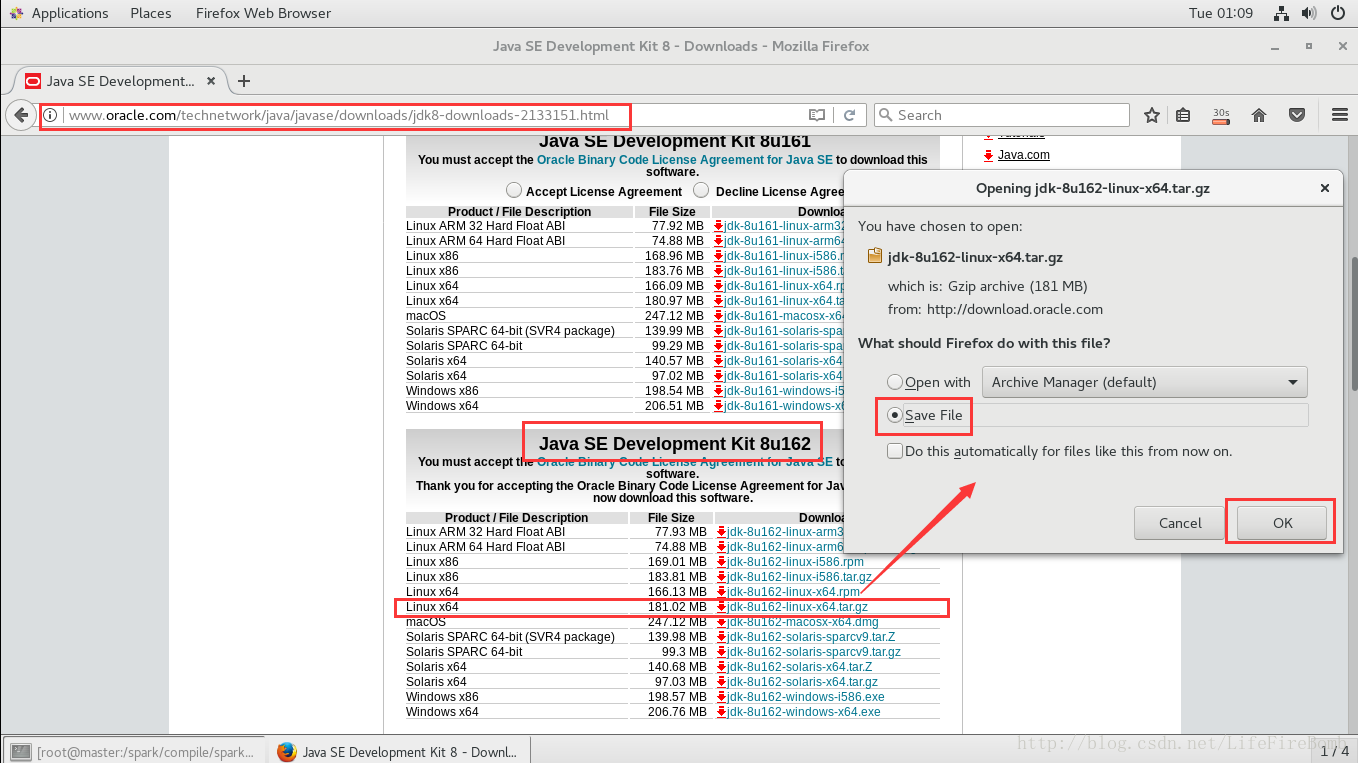Toggle reader view icon in address bar
The height and width of the screenshot is (763, 1358).
coord(817,115)
